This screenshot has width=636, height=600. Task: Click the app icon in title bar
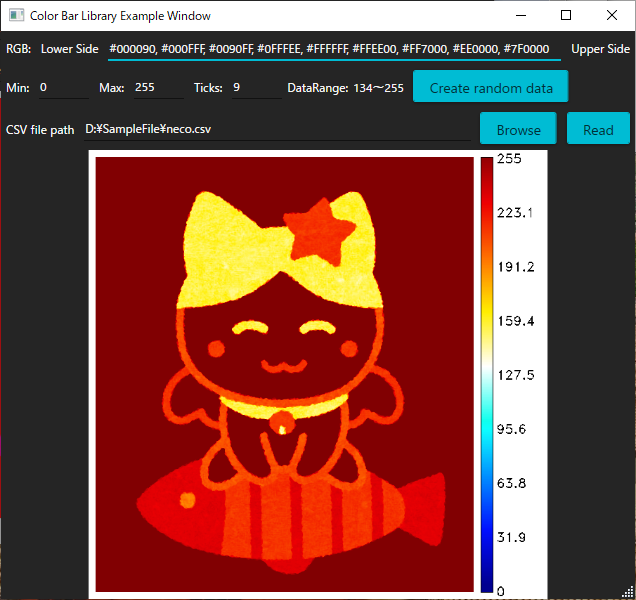[16, 15]
